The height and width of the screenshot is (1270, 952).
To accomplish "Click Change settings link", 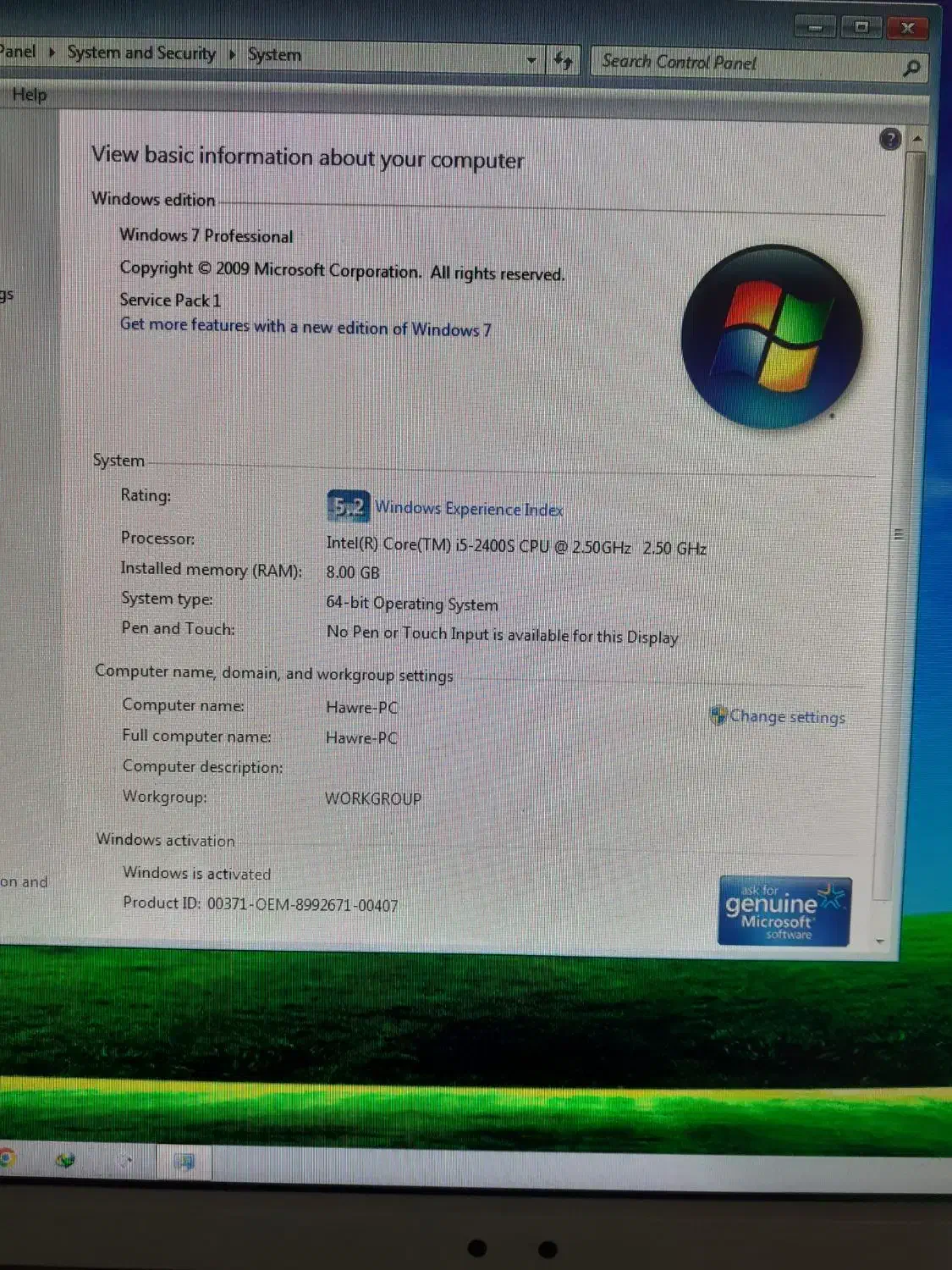I will [787, 717].
